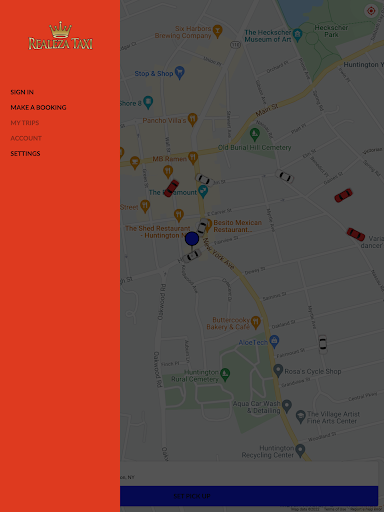The image size is (384, 512).
Task: Select the white taxi just below blue pin
Action: click(192, 256)
